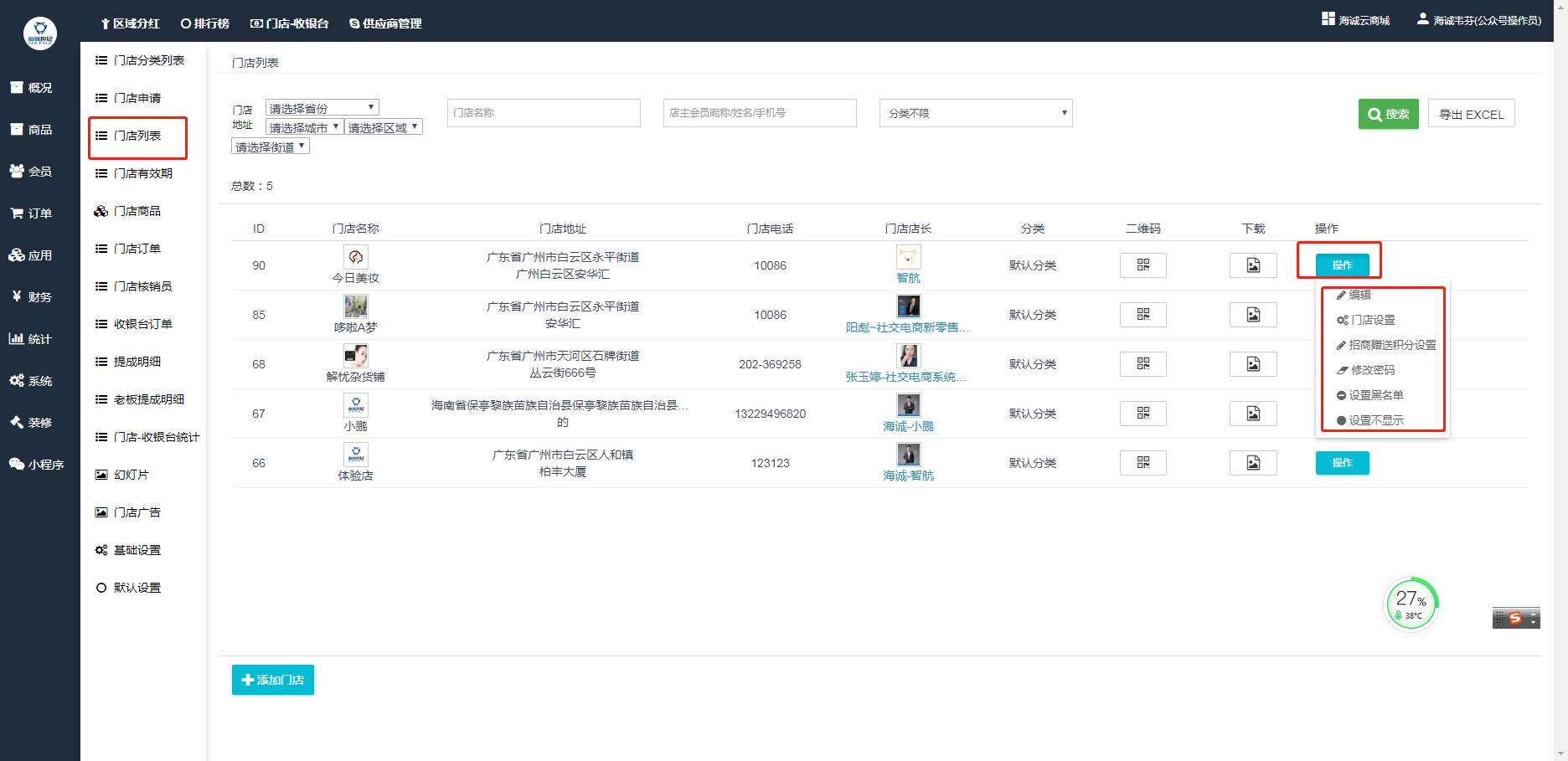The height and width of the screenshot is (761, 1568).
Task: Expand the 请选择省份 province dropdown
Action: click(x=322, y=108)
